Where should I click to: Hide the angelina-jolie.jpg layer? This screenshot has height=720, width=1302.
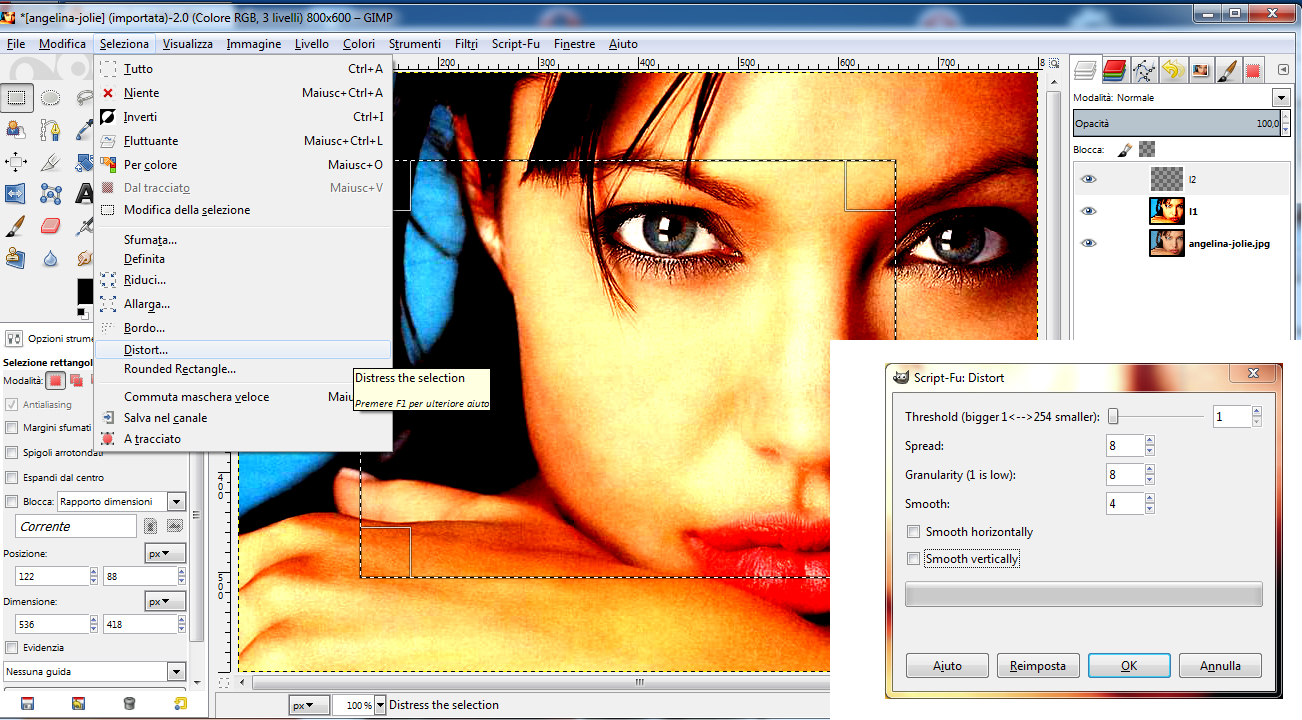pos(1089,243)
